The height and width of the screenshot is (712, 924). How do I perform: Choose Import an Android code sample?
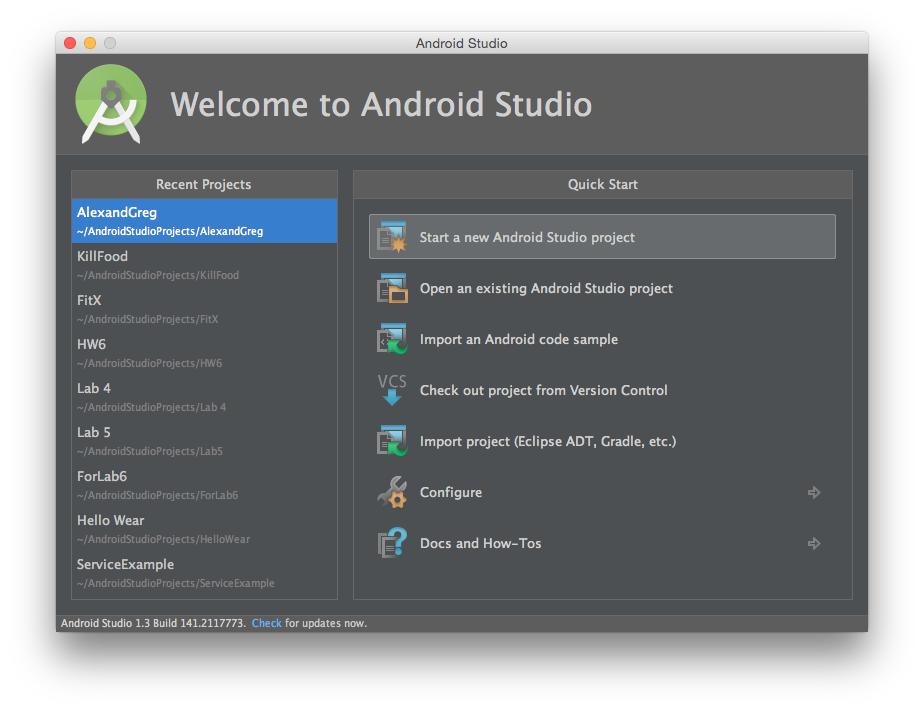point(518,339)
